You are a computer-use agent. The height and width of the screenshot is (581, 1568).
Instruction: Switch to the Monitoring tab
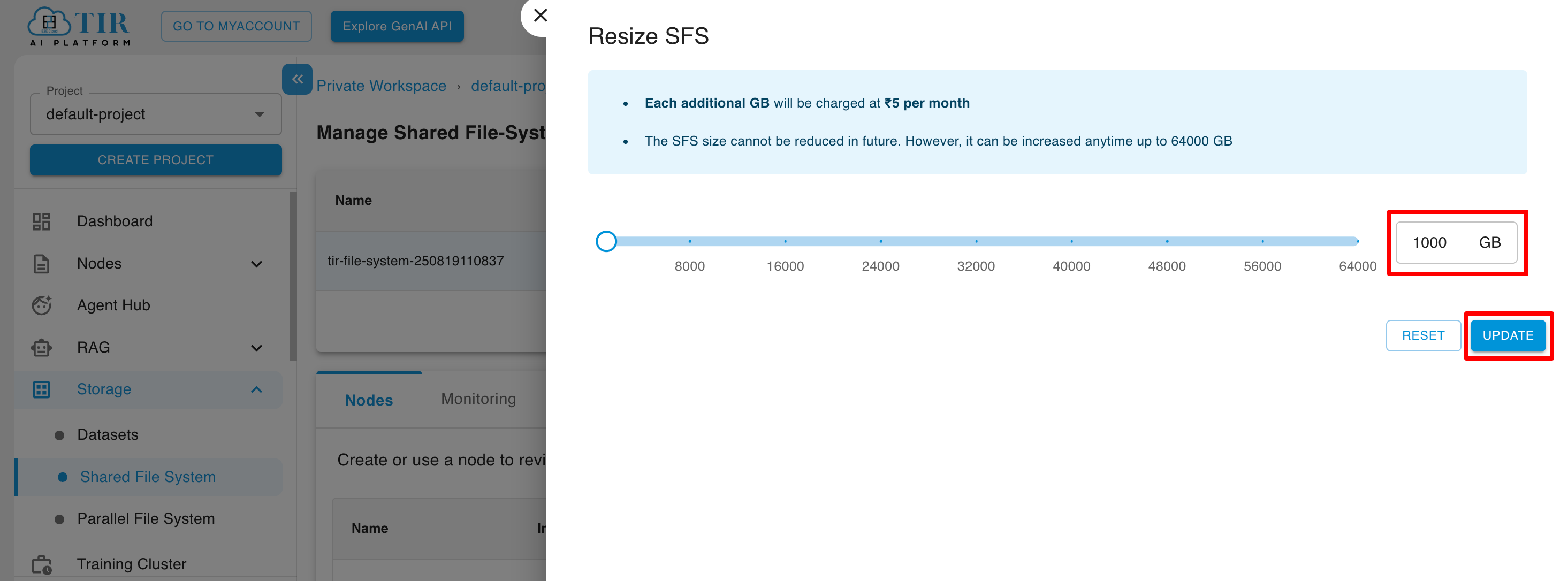coord(478,399)
